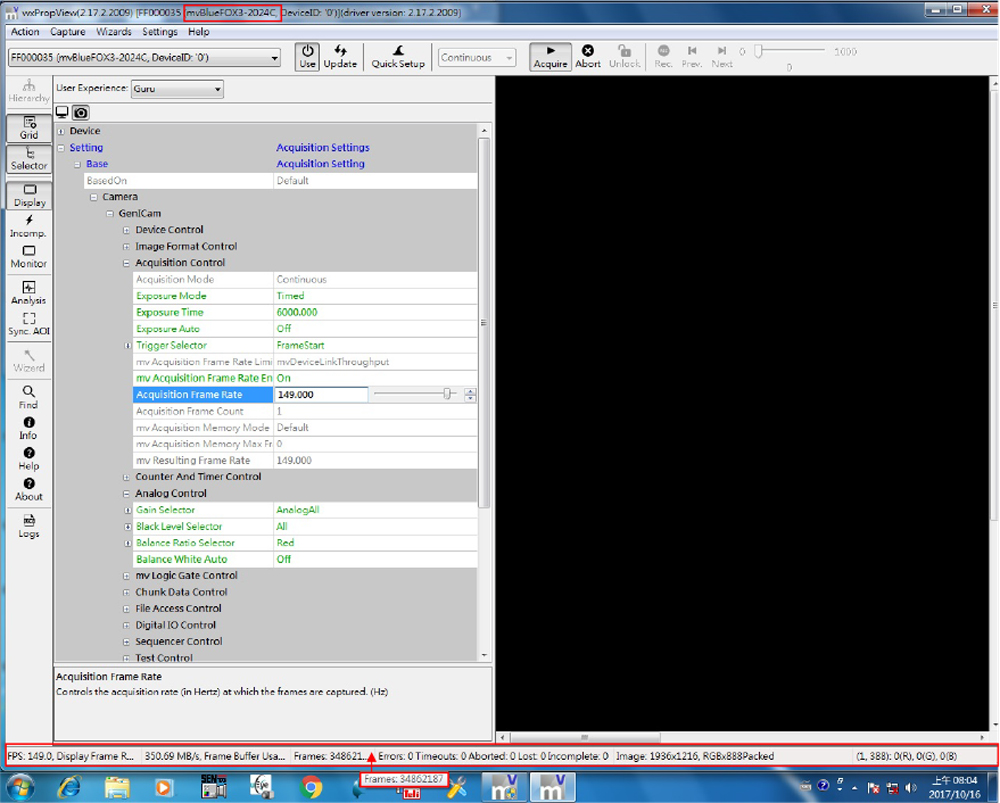
Task: Click the Acquisition Frame Rate value field
Action: pos(320,395)
